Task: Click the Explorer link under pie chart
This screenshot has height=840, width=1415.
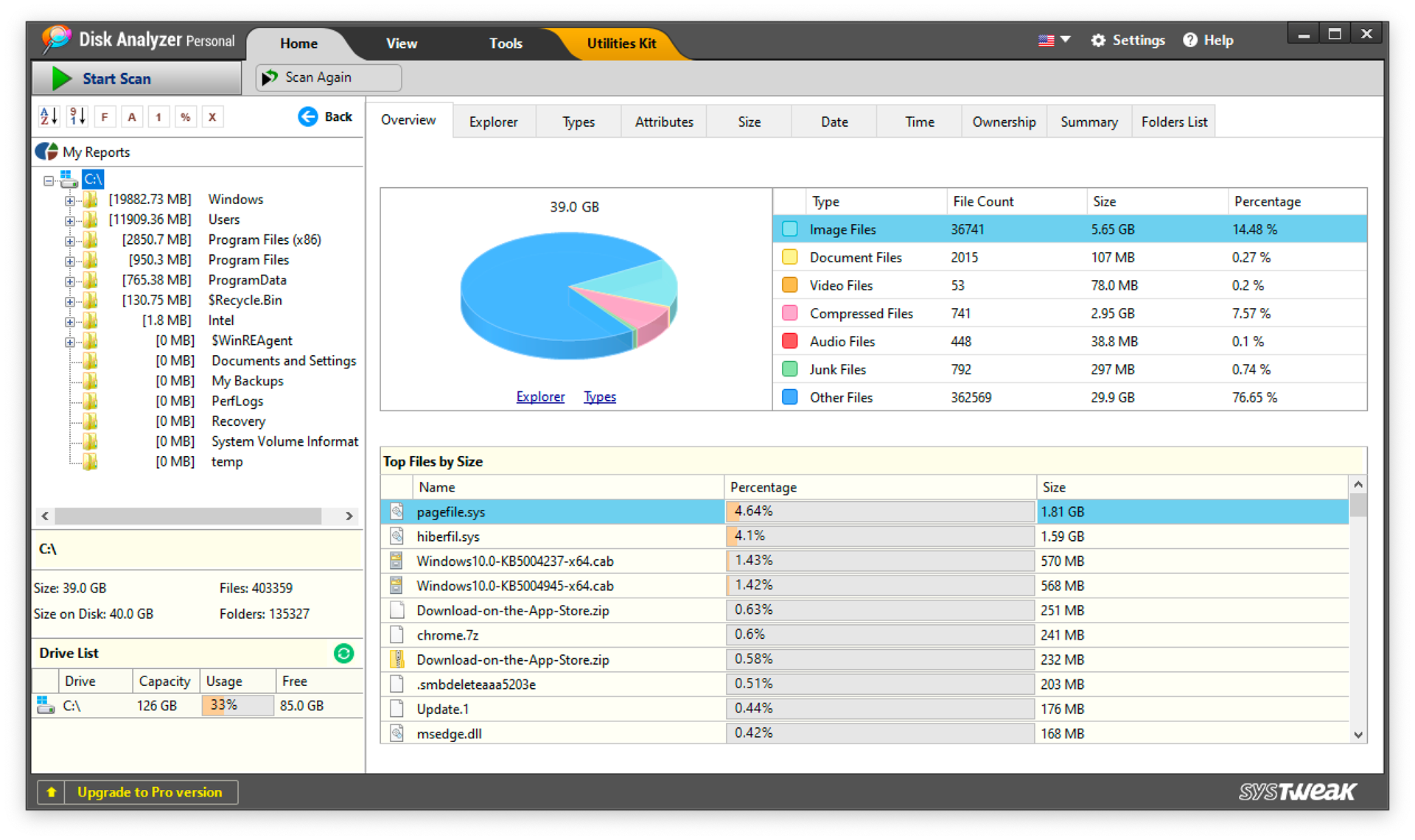Action: pos(540,396)
